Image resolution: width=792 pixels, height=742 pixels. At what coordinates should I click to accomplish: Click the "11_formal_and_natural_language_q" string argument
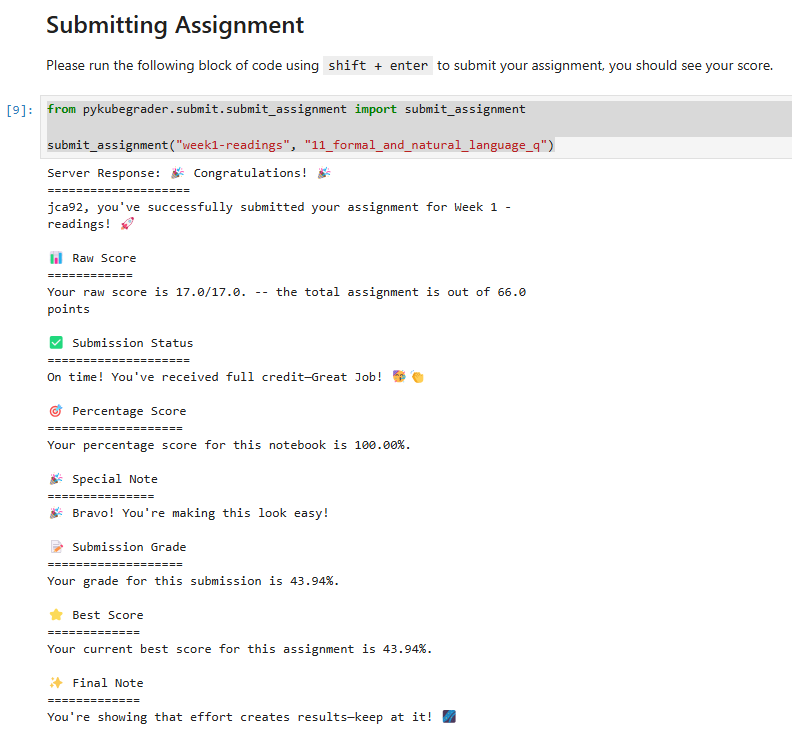pos(425,145)
